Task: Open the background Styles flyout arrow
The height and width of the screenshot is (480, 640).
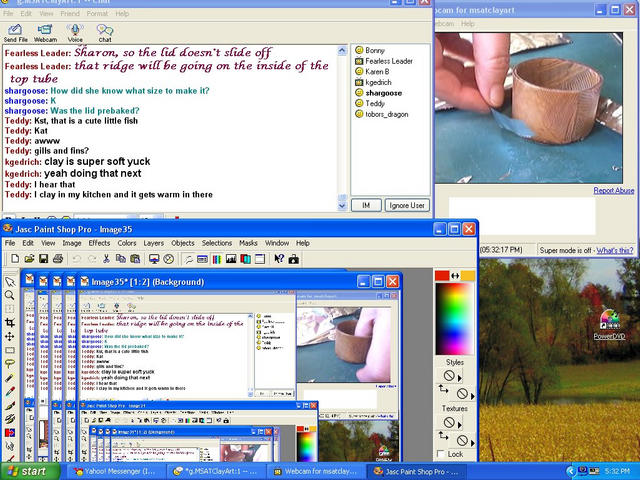Action: [x=473, y=396]
